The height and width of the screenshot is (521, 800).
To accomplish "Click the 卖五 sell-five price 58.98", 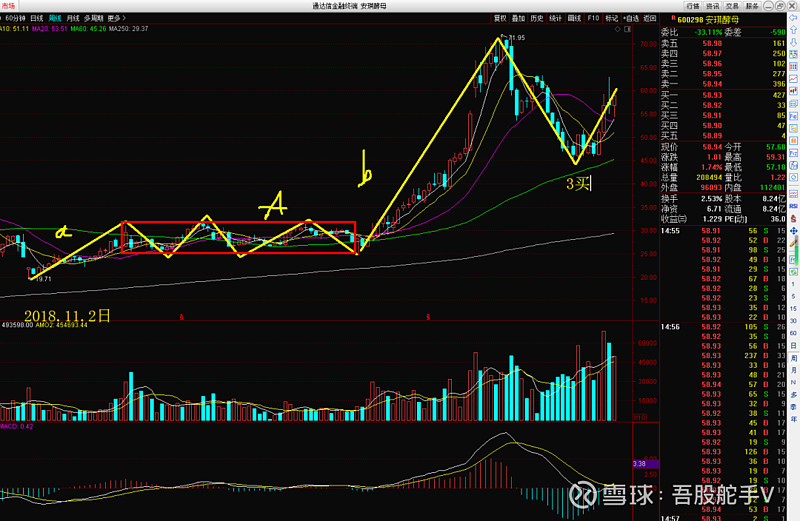I will [x=712, y=43].
